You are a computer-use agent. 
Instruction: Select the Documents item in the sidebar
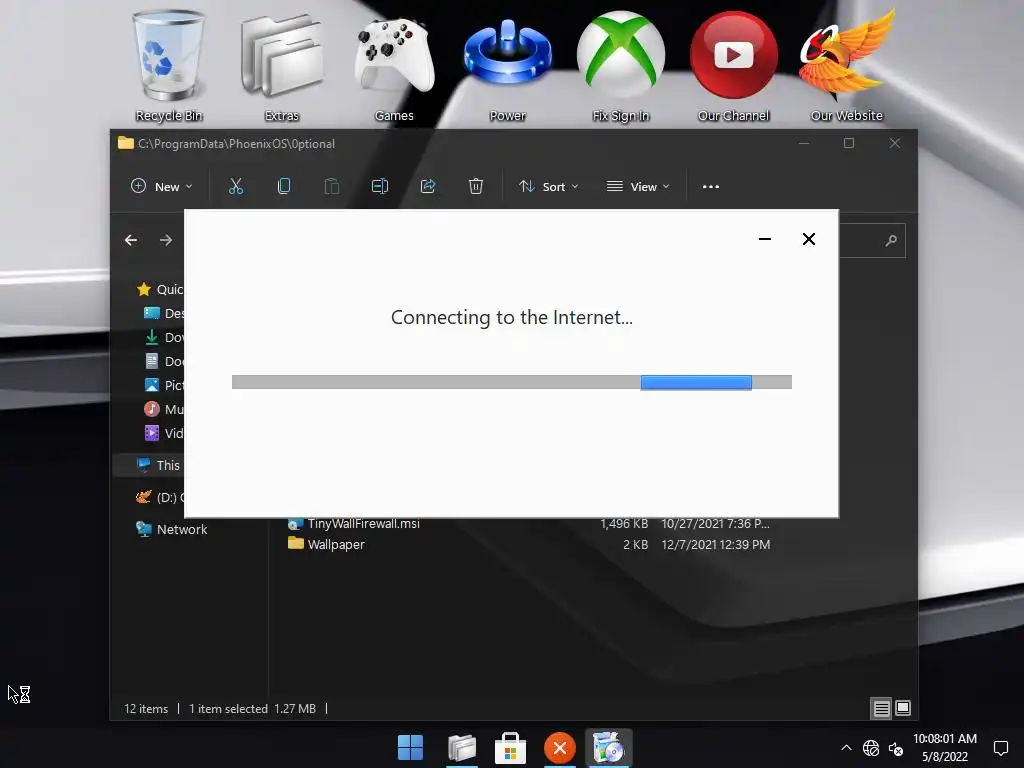(163, 361)
